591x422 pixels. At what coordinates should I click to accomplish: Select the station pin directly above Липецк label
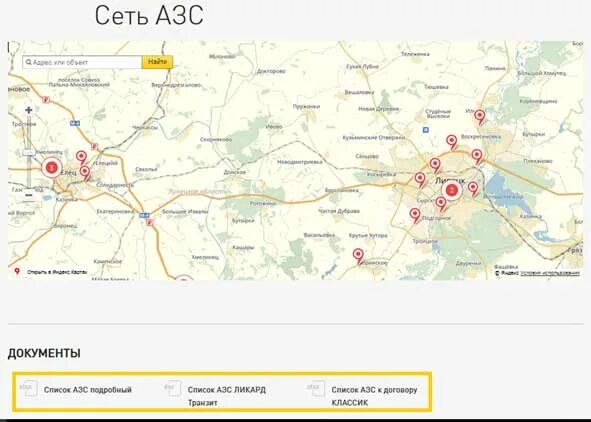click(435, 166)
